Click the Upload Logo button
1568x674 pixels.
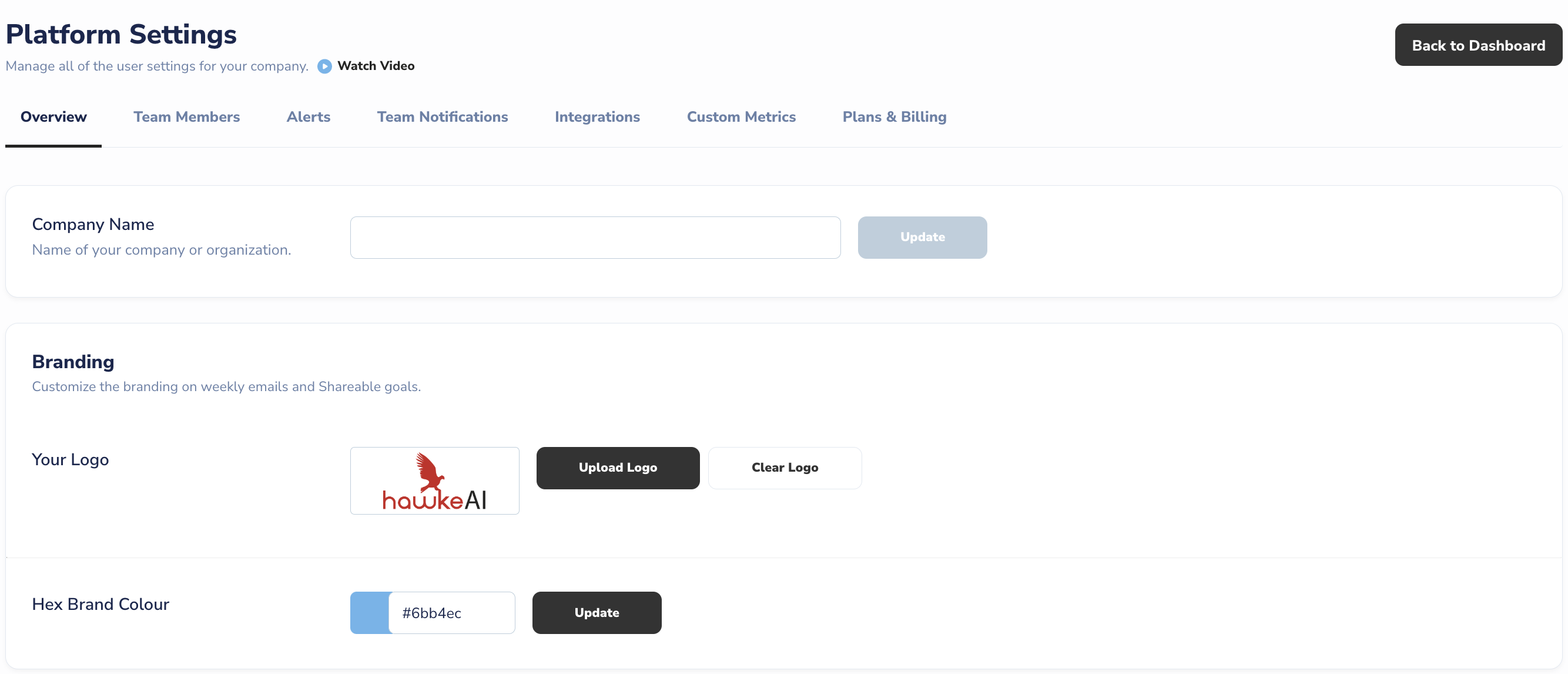tap(618, 468)
